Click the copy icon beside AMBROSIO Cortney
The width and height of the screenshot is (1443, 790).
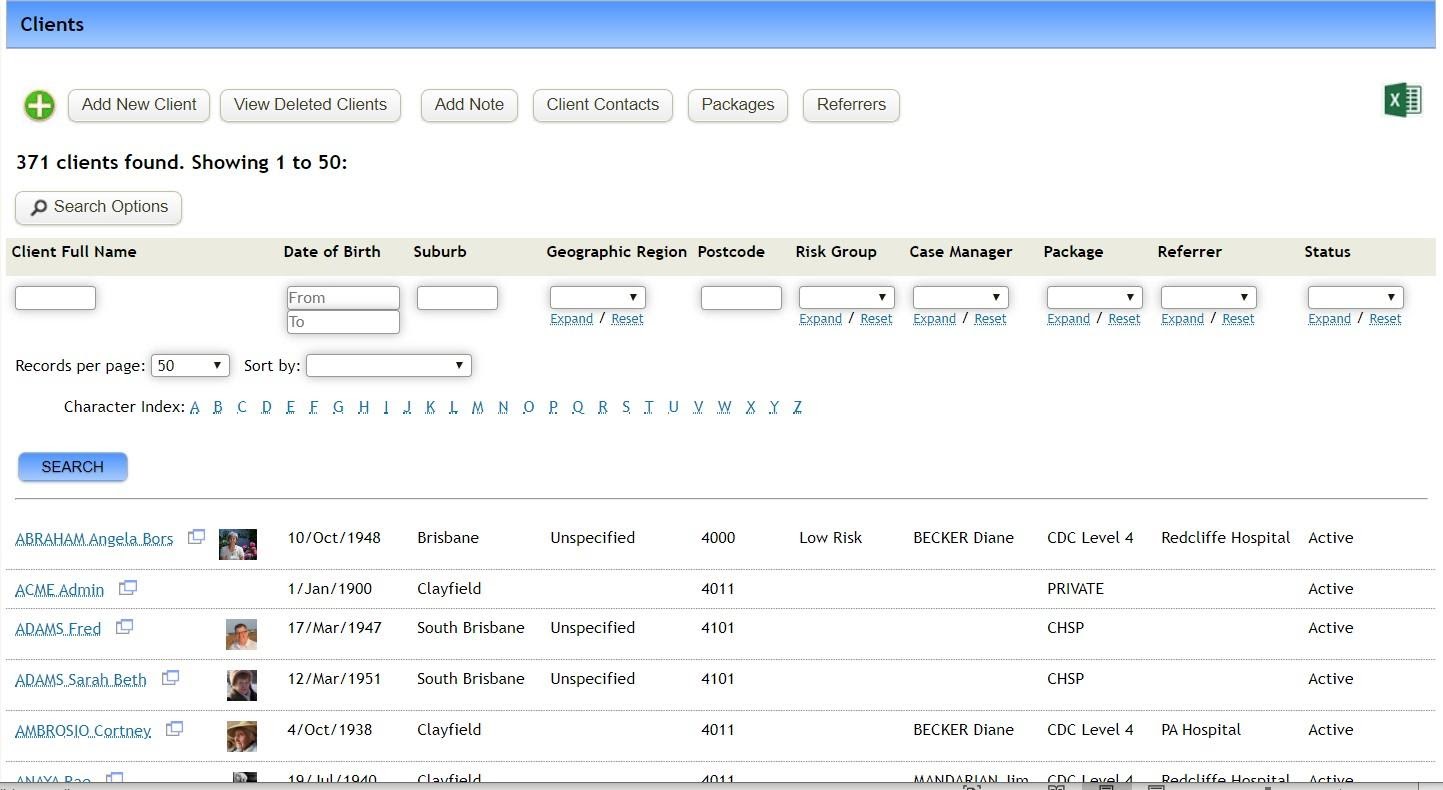coord(174,728)
